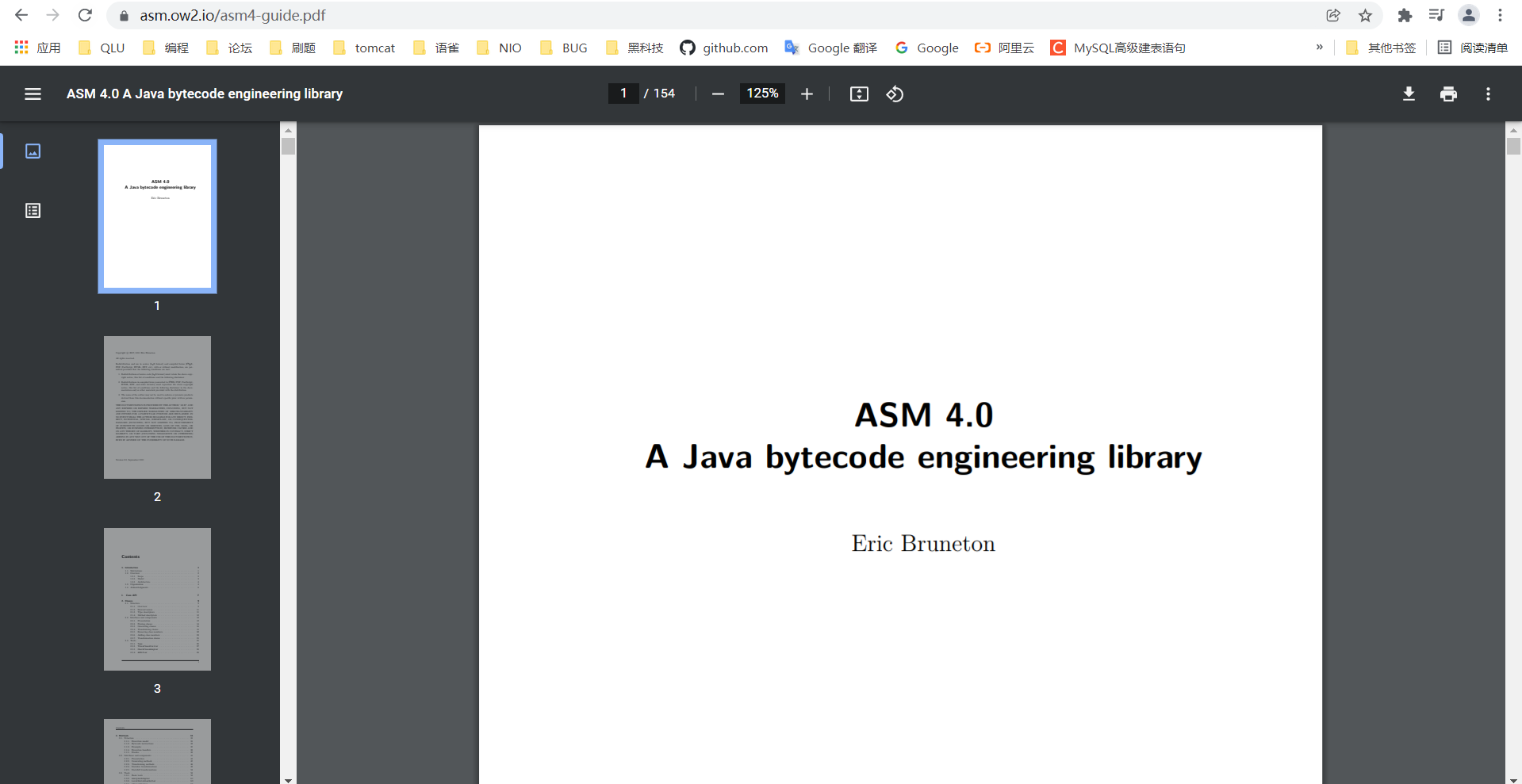Open the Google 翻译 bookmark
The width and height of the screenshot is (1522, 784).
click(831, 48)
